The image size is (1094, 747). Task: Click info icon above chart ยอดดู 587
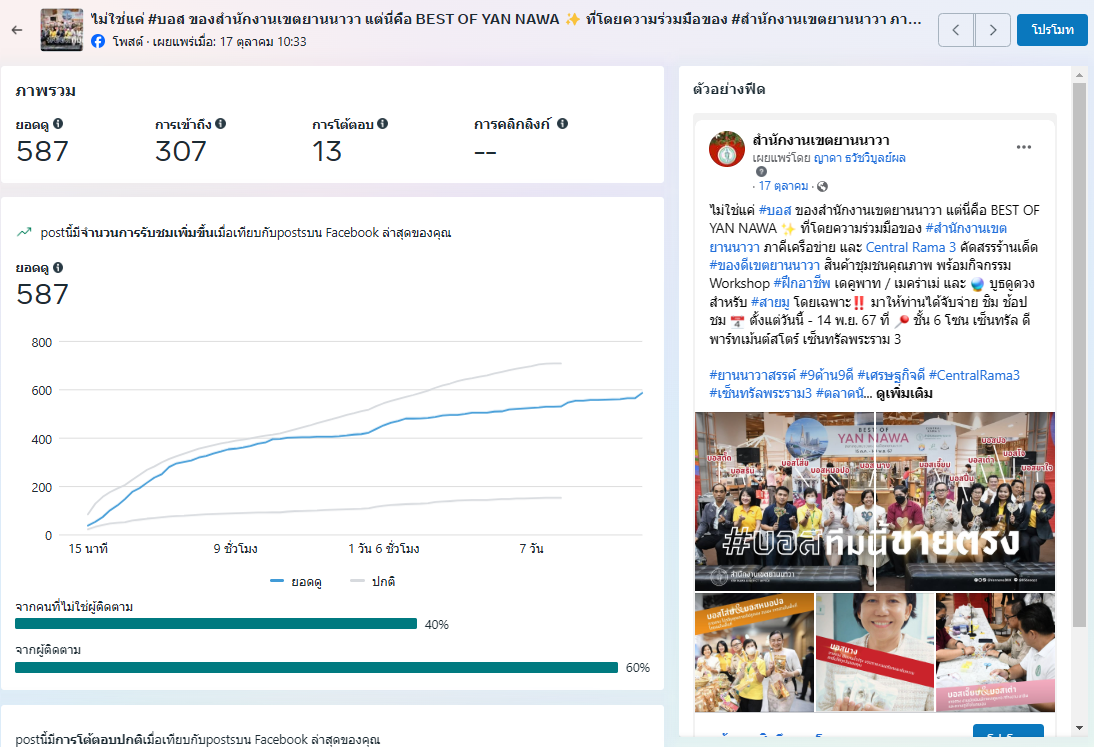point(58,268)
